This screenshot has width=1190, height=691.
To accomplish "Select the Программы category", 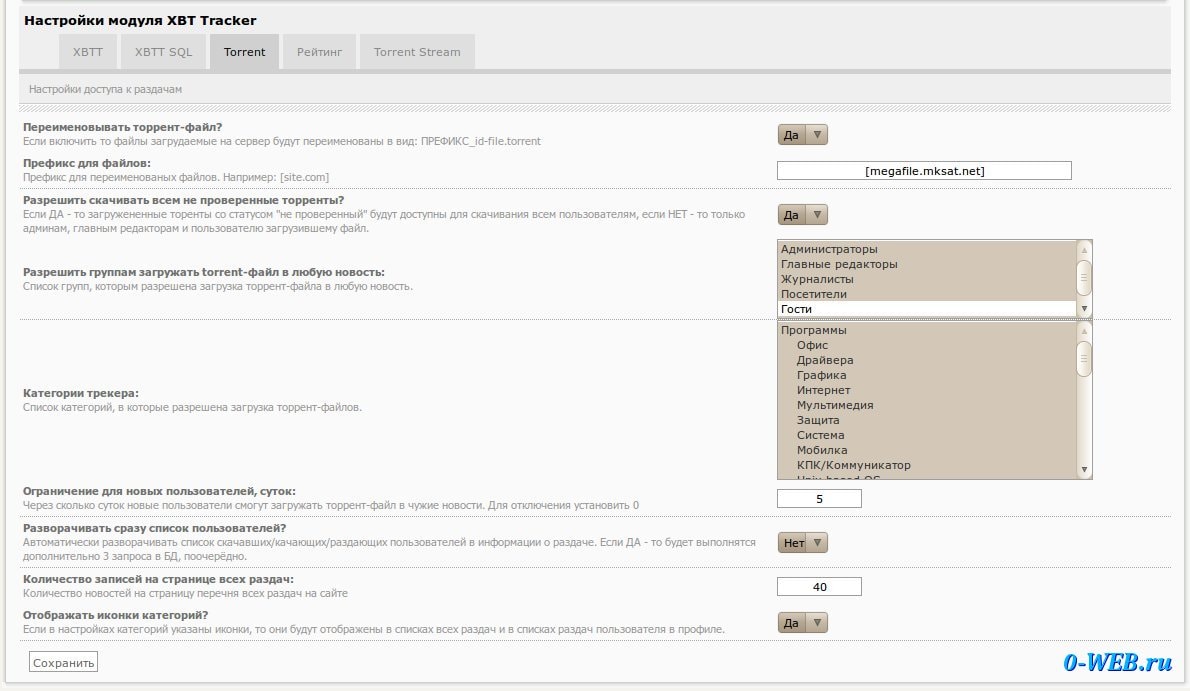I will pos(813,330).
